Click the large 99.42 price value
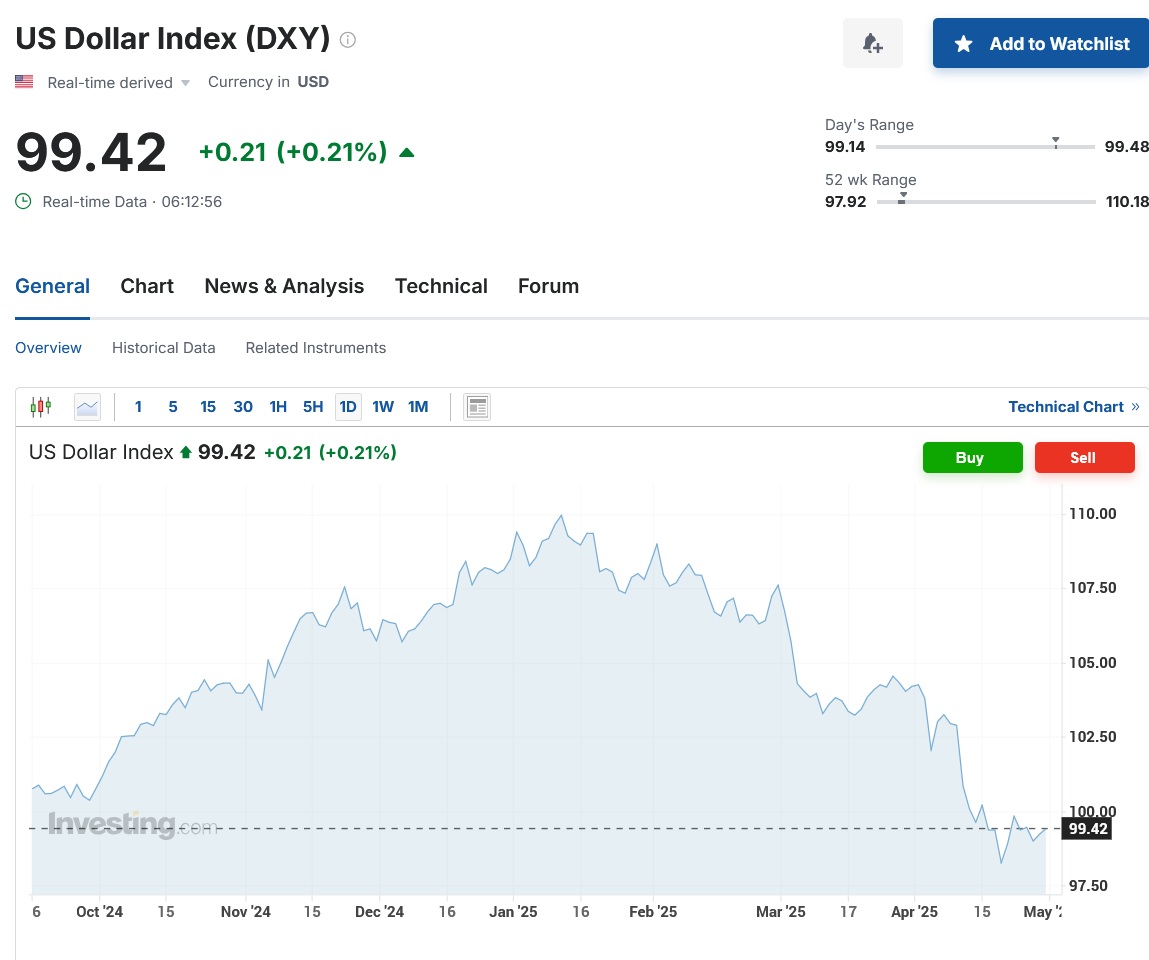1149x960 pixels. (x=92, y=152)
